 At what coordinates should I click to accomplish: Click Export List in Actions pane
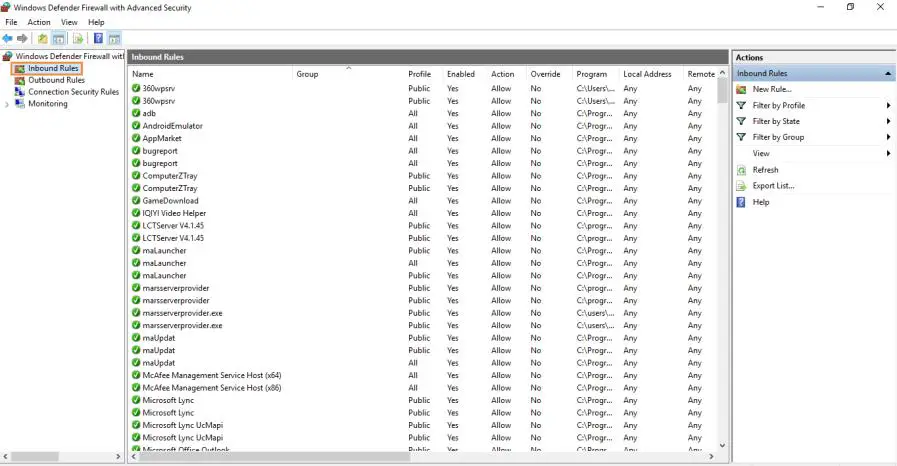[773, 186]
